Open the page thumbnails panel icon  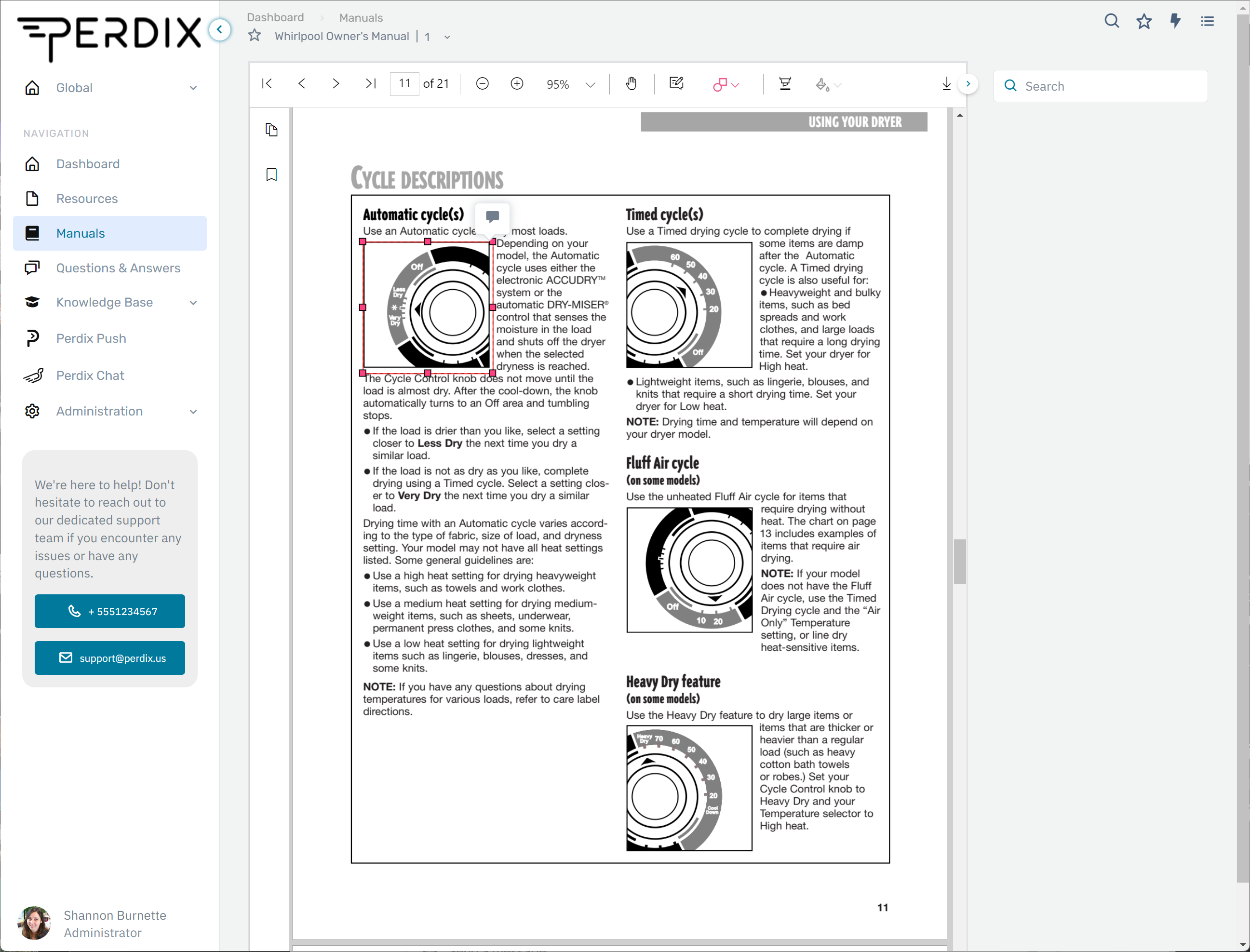pyautogui.click(x=271, y=130)
